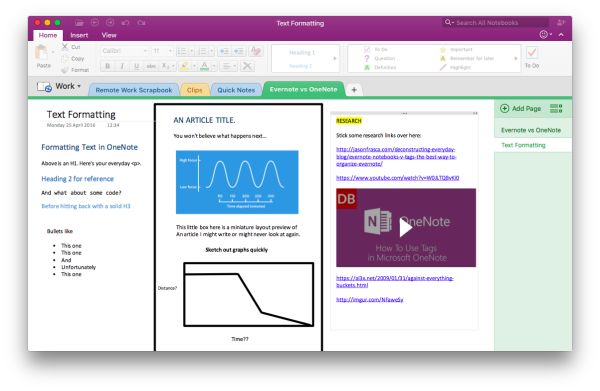Apply the Definition tag
Screen dimensions: 600x391
pos(367,67)
